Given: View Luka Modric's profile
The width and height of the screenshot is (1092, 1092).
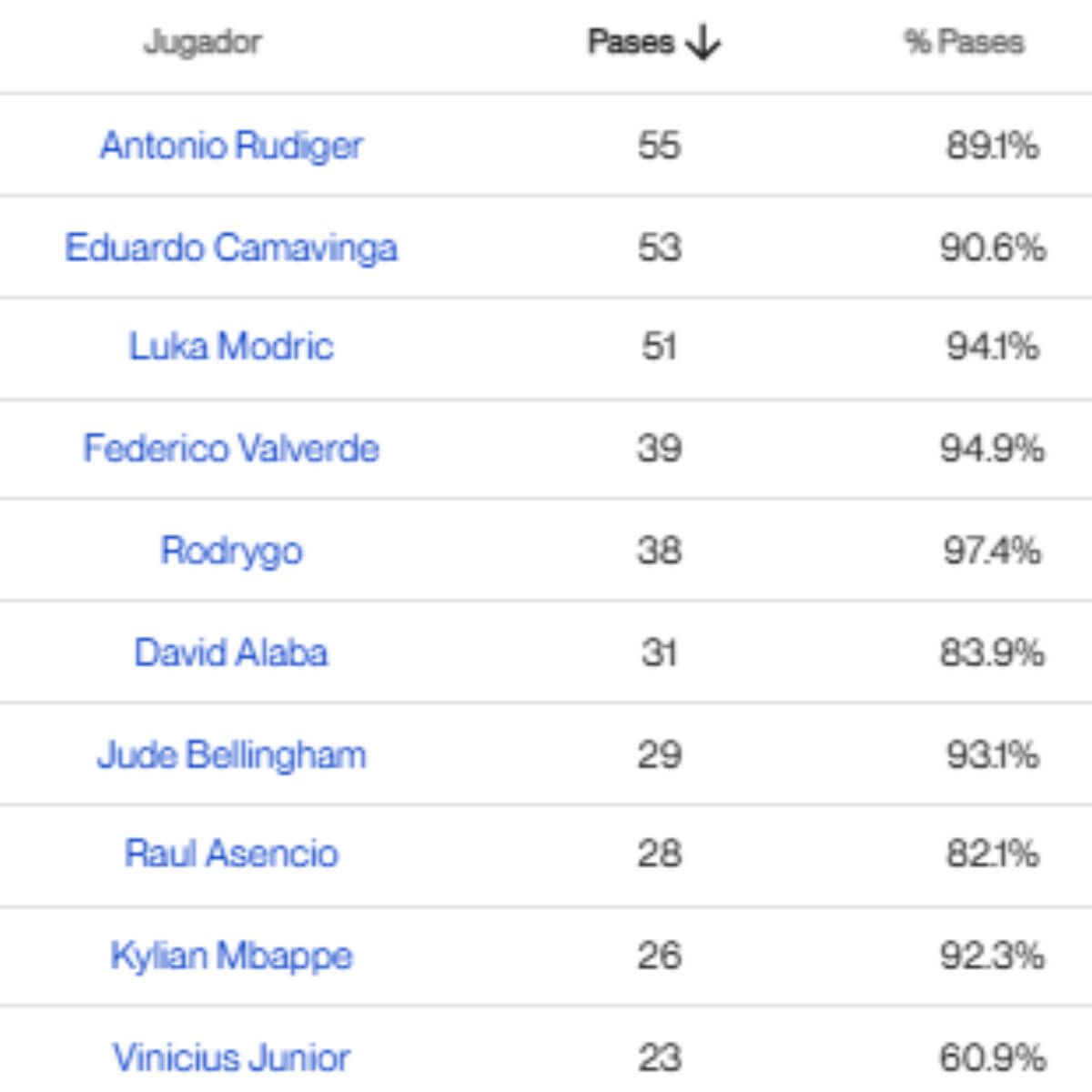Looking at the screenshot, I should [x=233, y=347].
